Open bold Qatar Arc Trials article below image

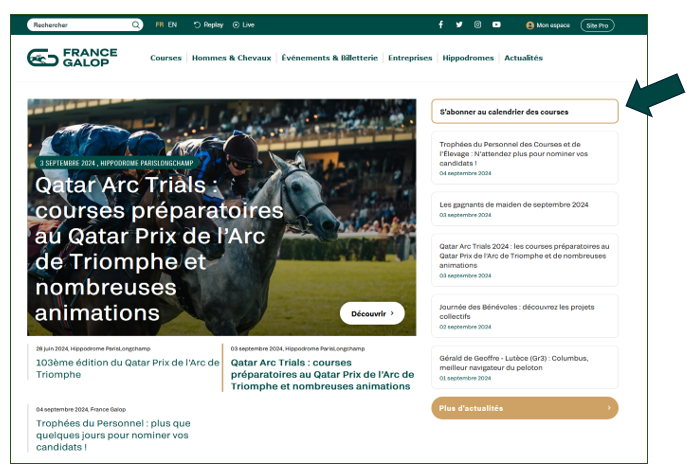click(x=322, y=374)
